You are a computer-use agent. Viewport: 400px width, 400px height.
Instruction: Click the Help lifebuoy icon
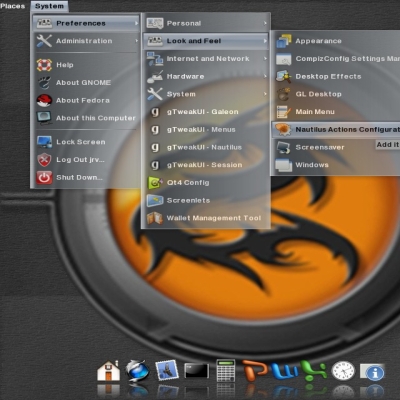44,65
